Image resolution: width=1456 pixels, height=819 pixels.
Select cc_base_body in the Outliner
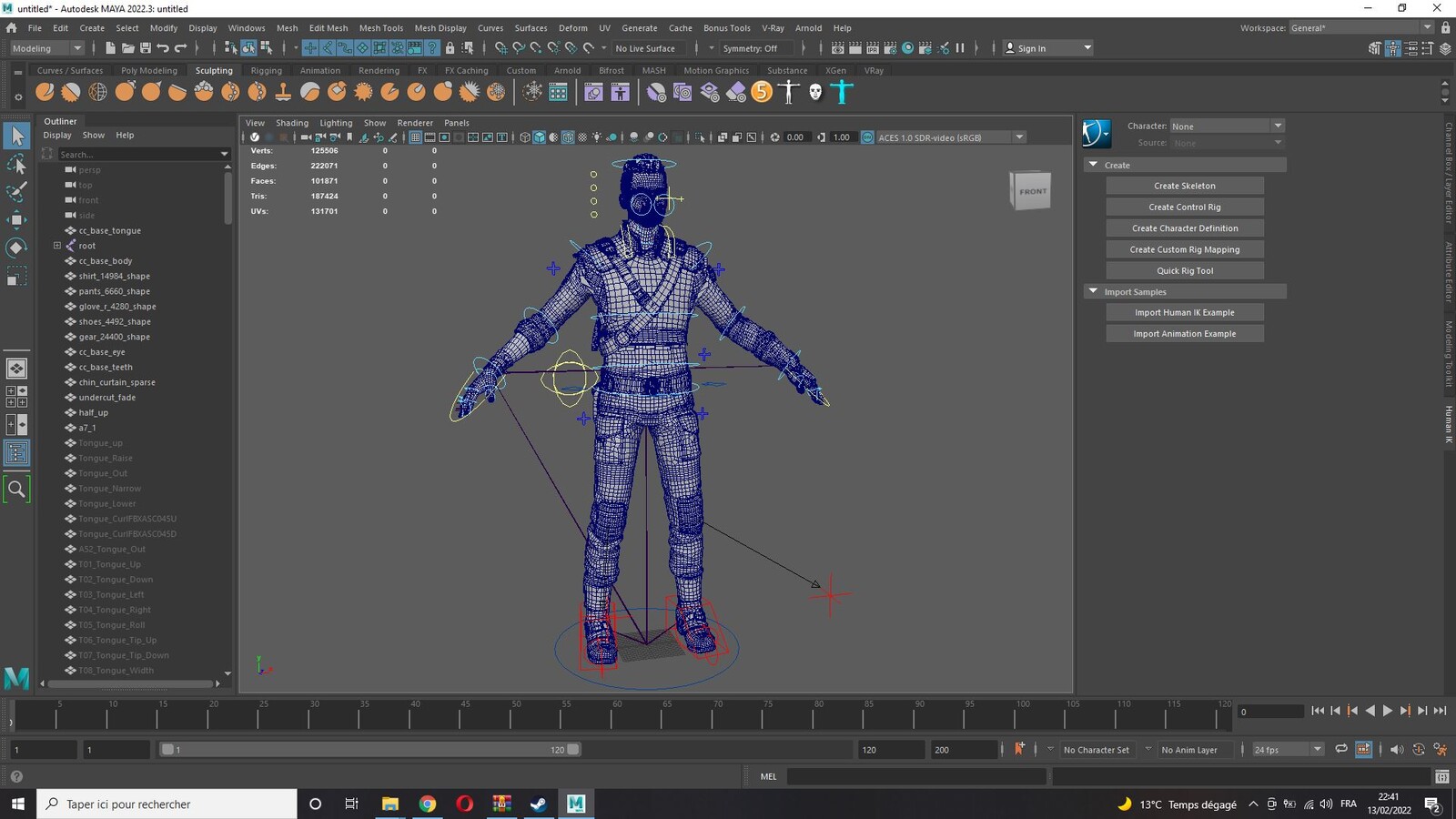tap(105, 261)
